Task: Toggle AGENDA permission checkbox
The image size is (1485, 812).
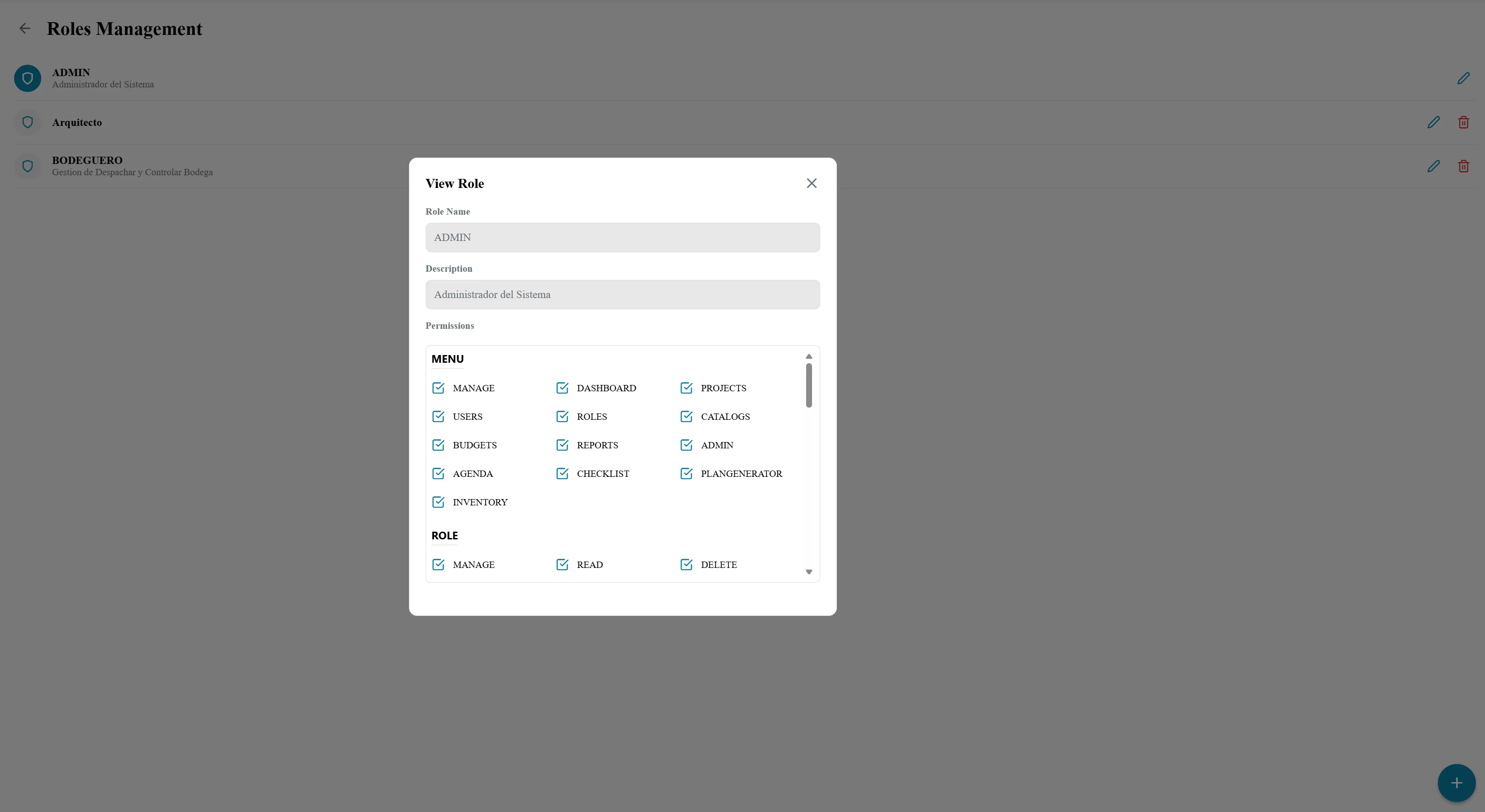Action: pyautogui.click(x=438, y=473)
